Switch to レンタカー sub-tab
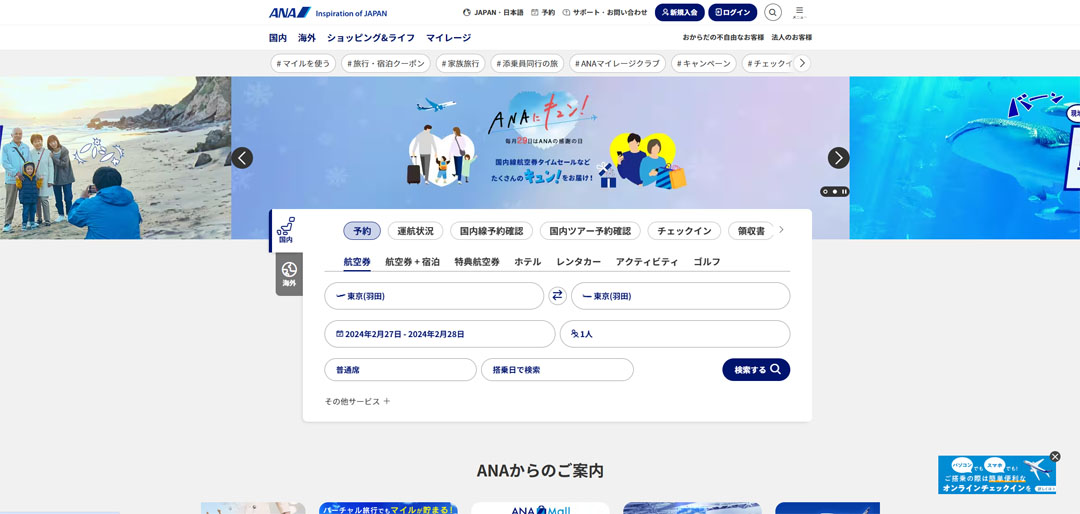Image resolution: width=1080 pixels, height=514 pixels. click(579, 262)
